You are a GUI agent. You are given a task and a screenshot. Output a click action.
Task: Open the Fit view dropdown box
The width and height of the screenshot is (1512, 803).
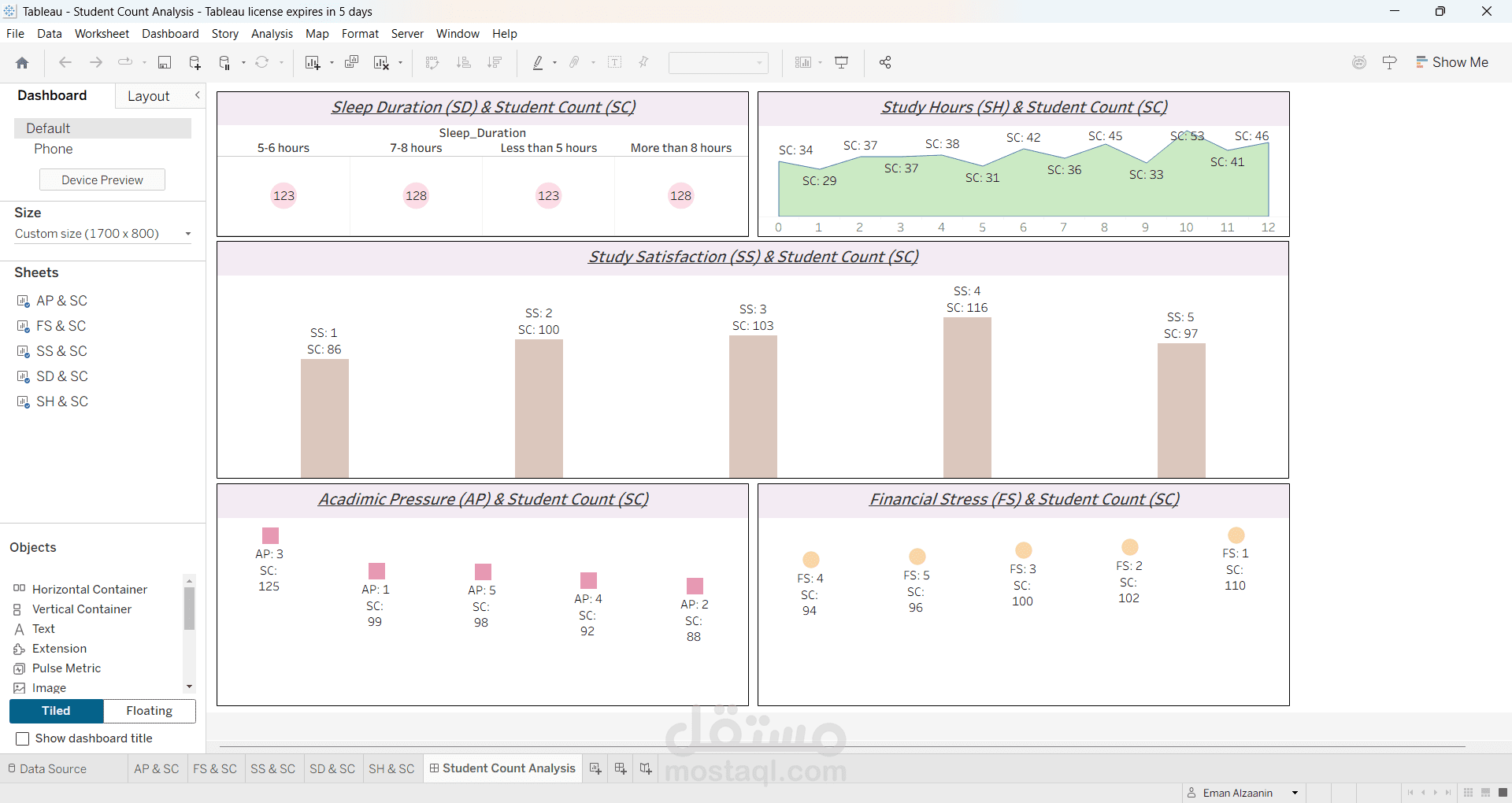pos(718,63)
